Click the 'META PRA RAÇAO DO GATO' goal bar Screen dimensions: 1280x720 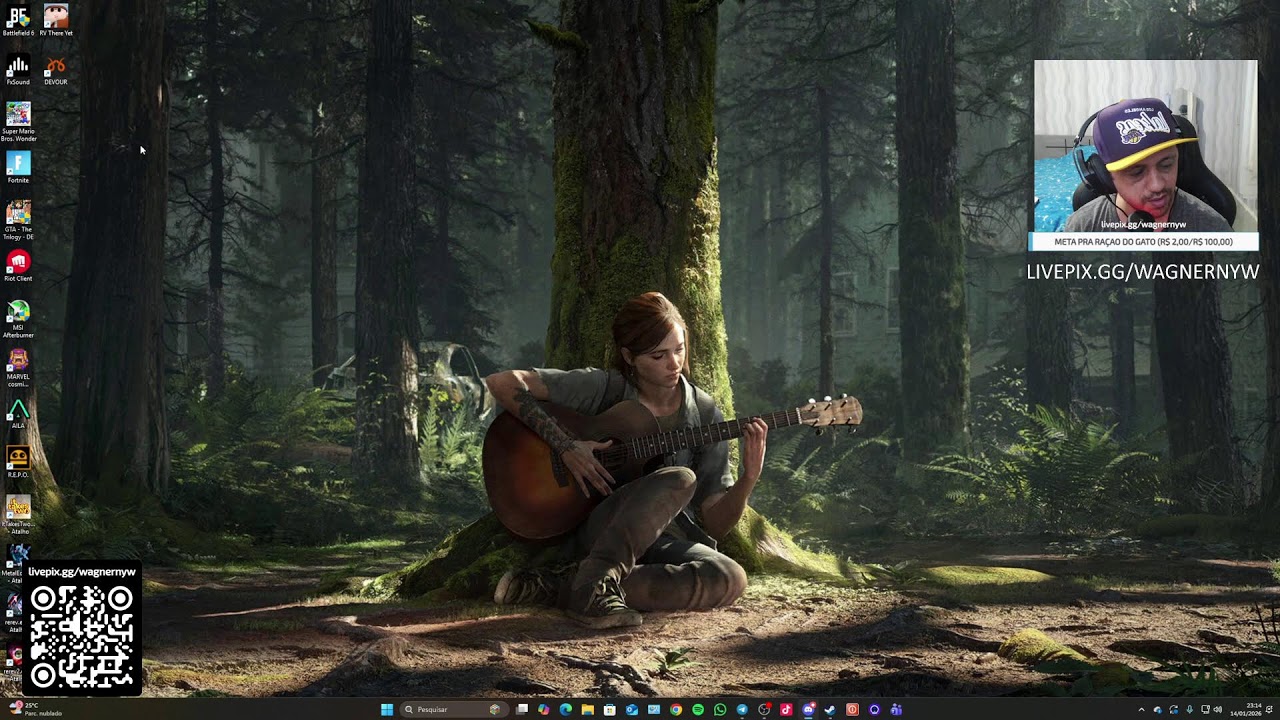(1143, 242)
